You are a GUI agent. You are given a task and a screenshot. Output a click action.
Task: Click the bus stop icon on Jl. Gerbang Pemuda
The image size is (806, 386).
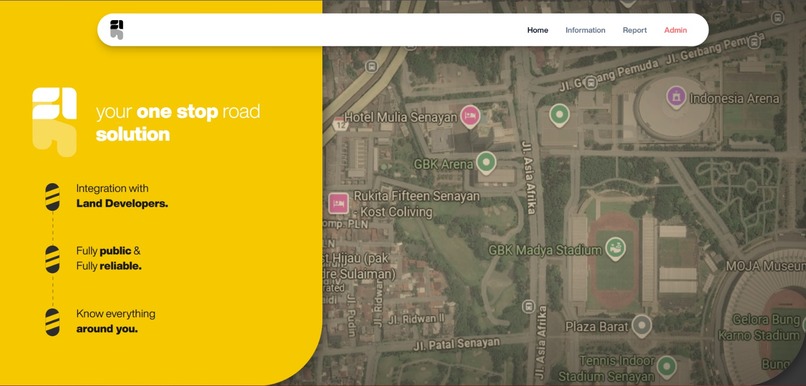click(591, 82)
